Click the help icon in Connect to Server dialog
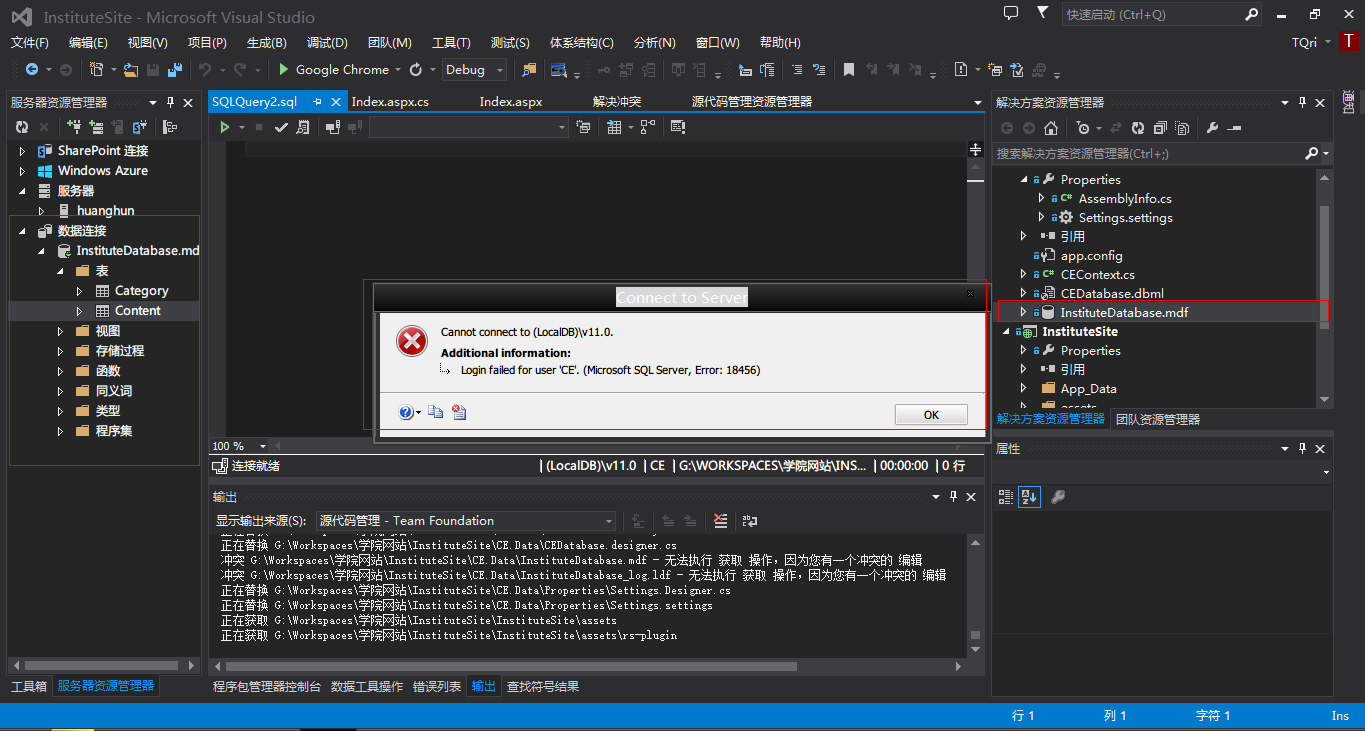1365x731 pixels. pyautogui.click(x=406, y=412)
